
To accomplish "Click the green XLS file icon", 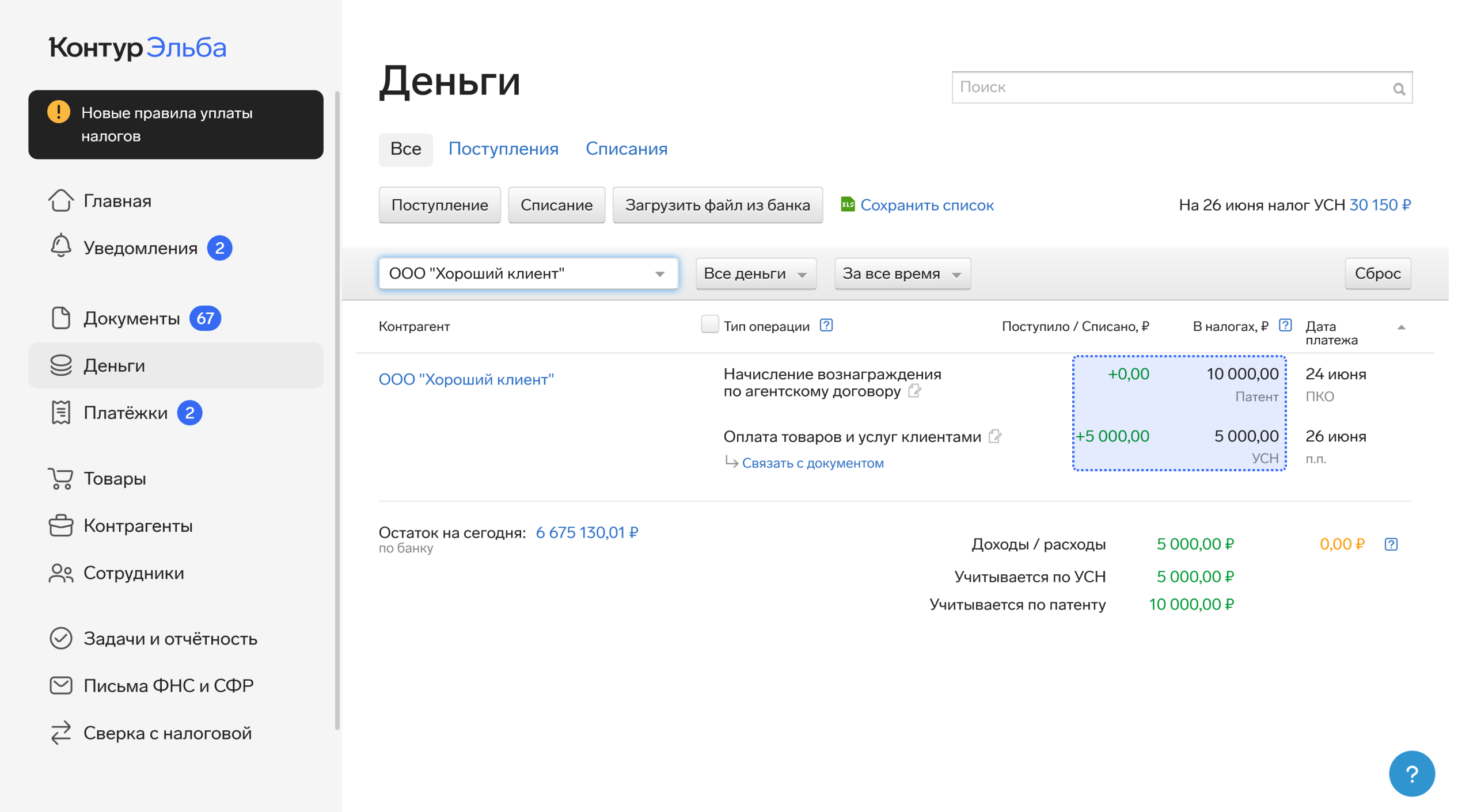I will (x=848, y=204).
